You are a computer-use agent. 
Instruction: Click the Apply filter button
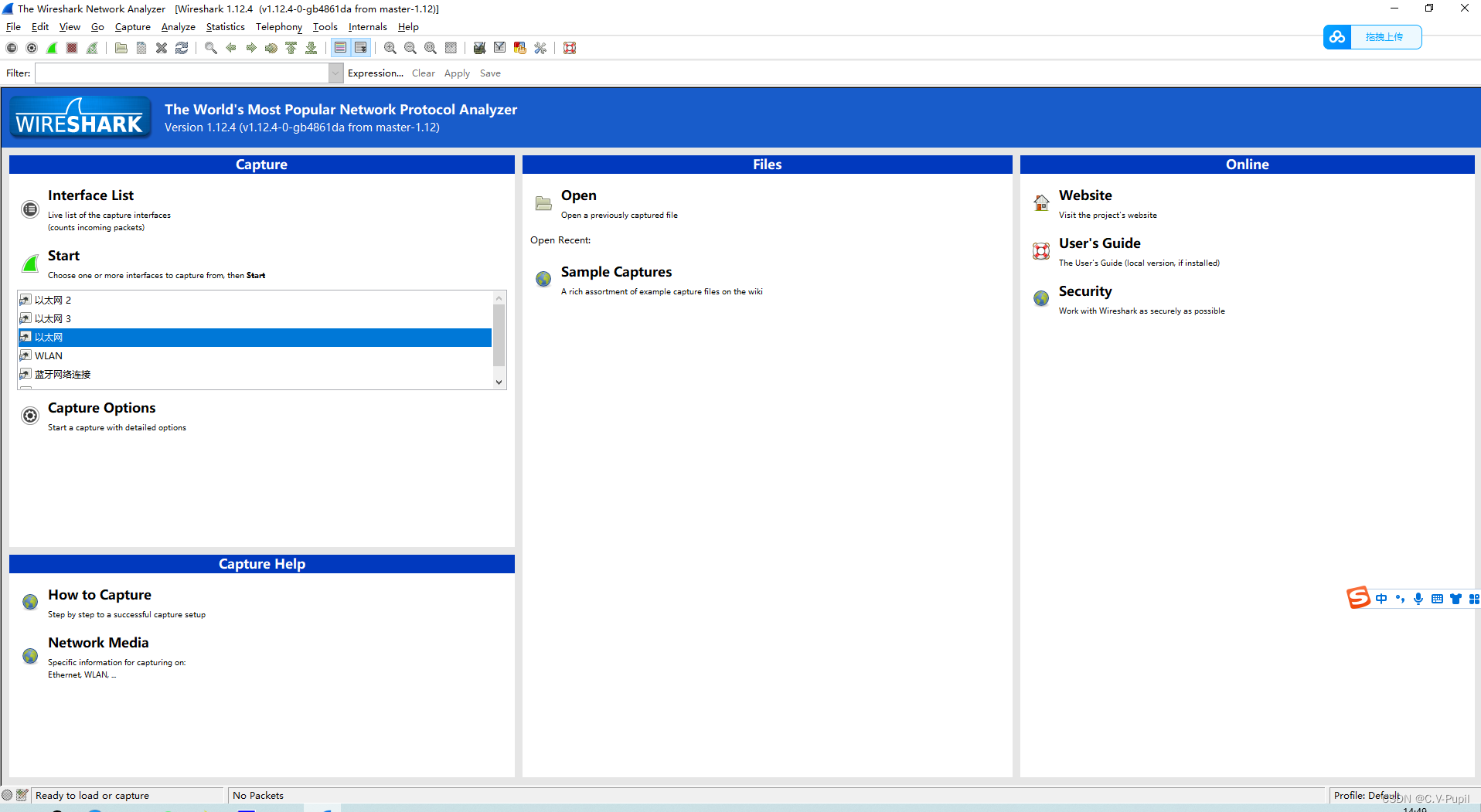[x=457, y=73]
